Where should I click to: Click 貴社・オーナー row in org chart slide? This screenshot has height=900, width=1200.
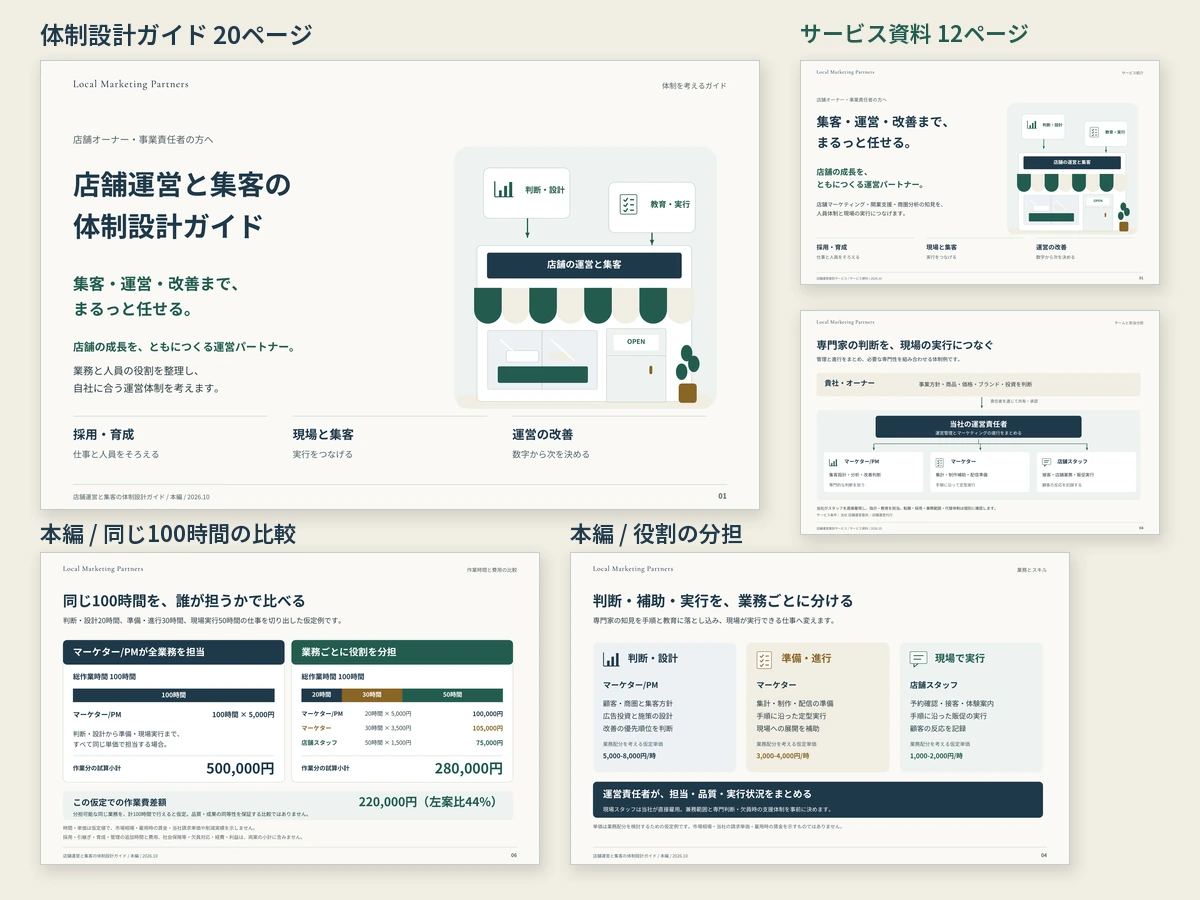pyautogui.click(x=979, y=384)
